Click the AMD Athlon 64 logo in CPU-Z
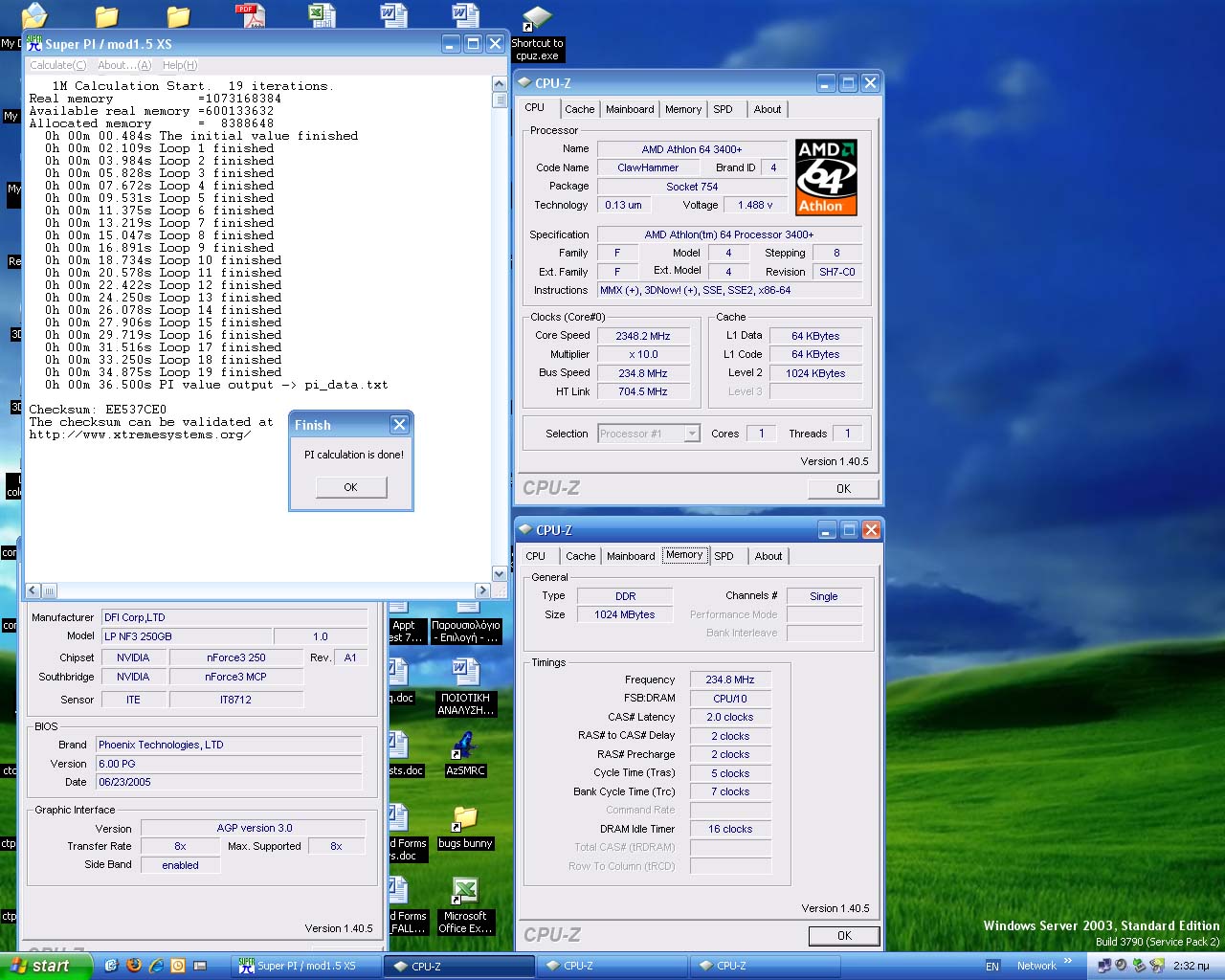This screenshot has width=1225, height=980. [826, 177]
